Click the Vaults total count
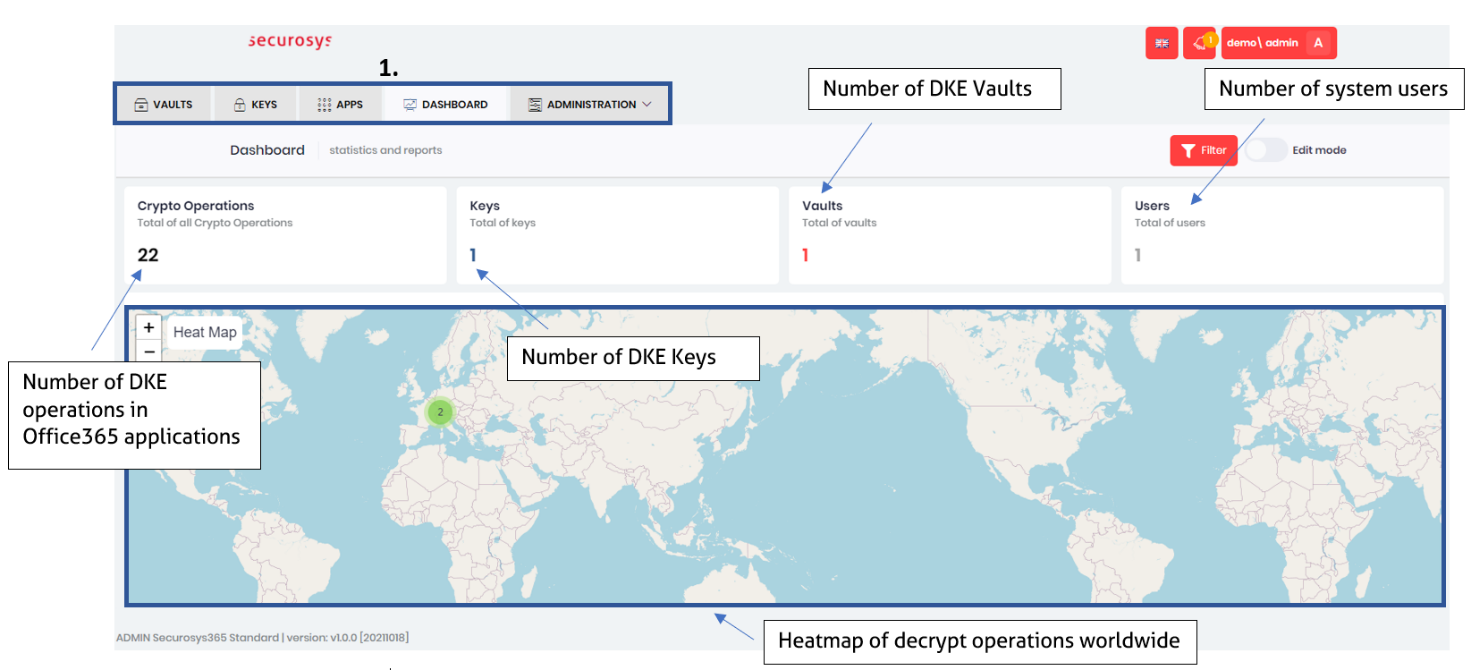 pos(805,255)
